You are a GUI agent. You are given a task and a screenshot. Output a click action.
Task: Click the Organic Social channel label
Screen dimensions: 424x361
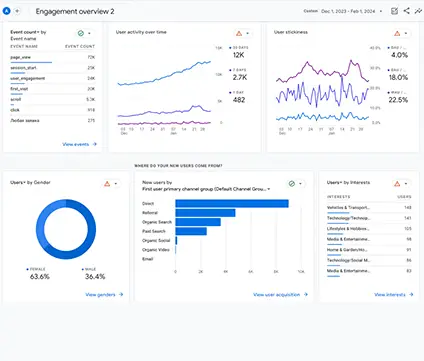coord(156,241)
